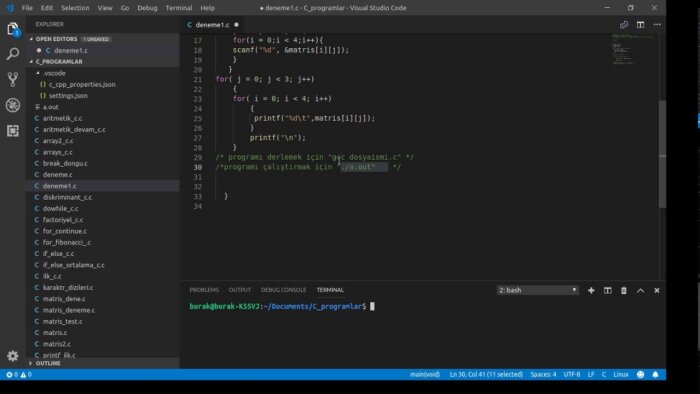700x394 pixels.
Task: Click the terminal prompt input area
Action: (x=372, y=307)
